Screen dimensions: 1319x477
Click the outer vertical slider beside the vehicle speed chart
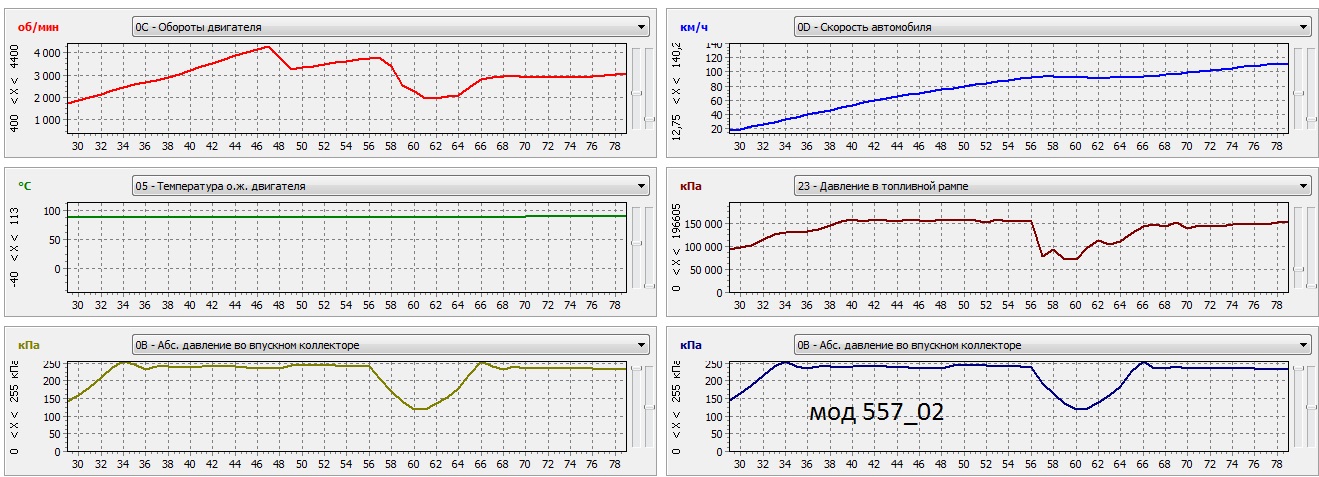(1311, 88)
